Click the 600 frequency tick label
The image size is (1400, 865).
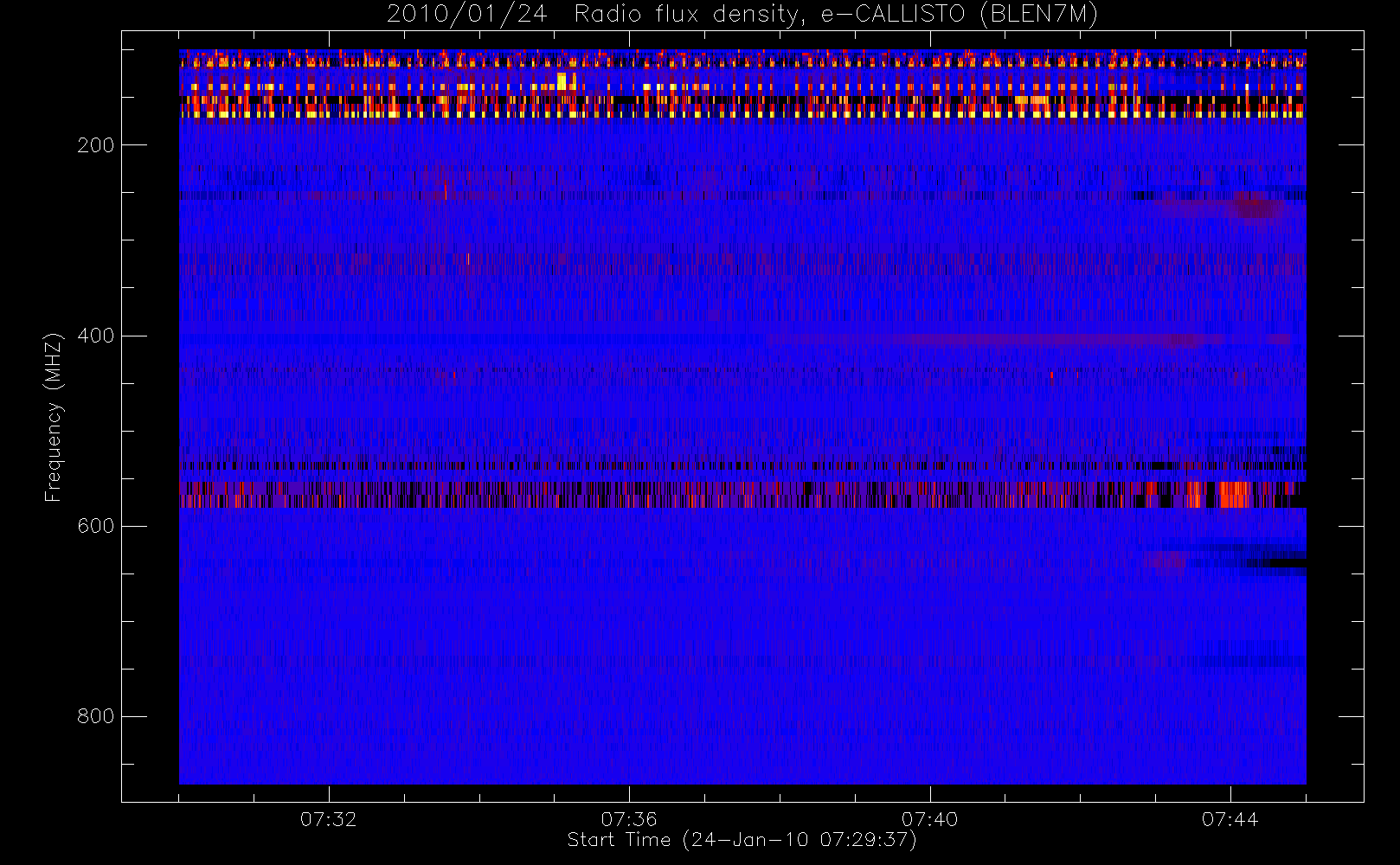pos(95,526)
